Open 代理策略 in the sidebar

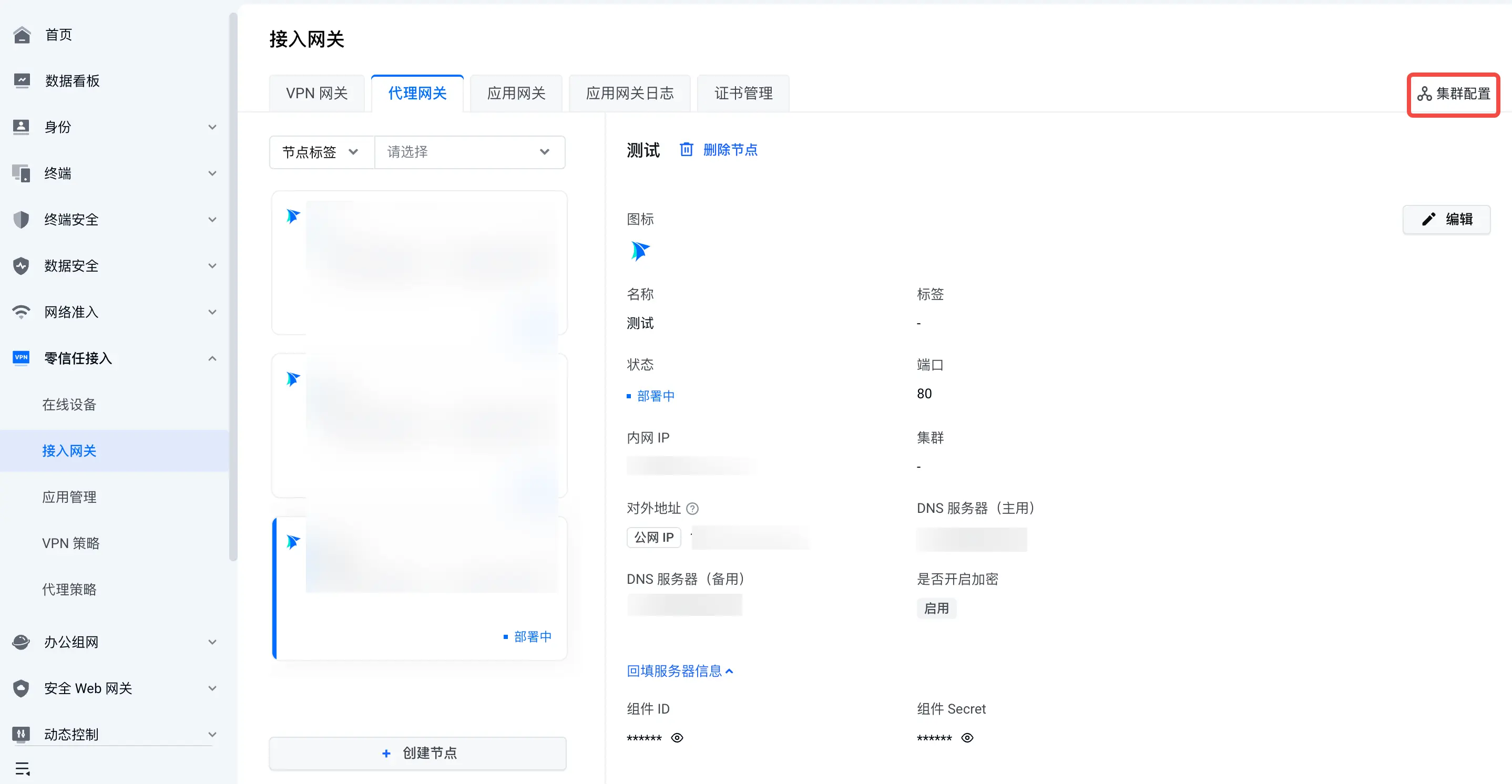point(69,589)
